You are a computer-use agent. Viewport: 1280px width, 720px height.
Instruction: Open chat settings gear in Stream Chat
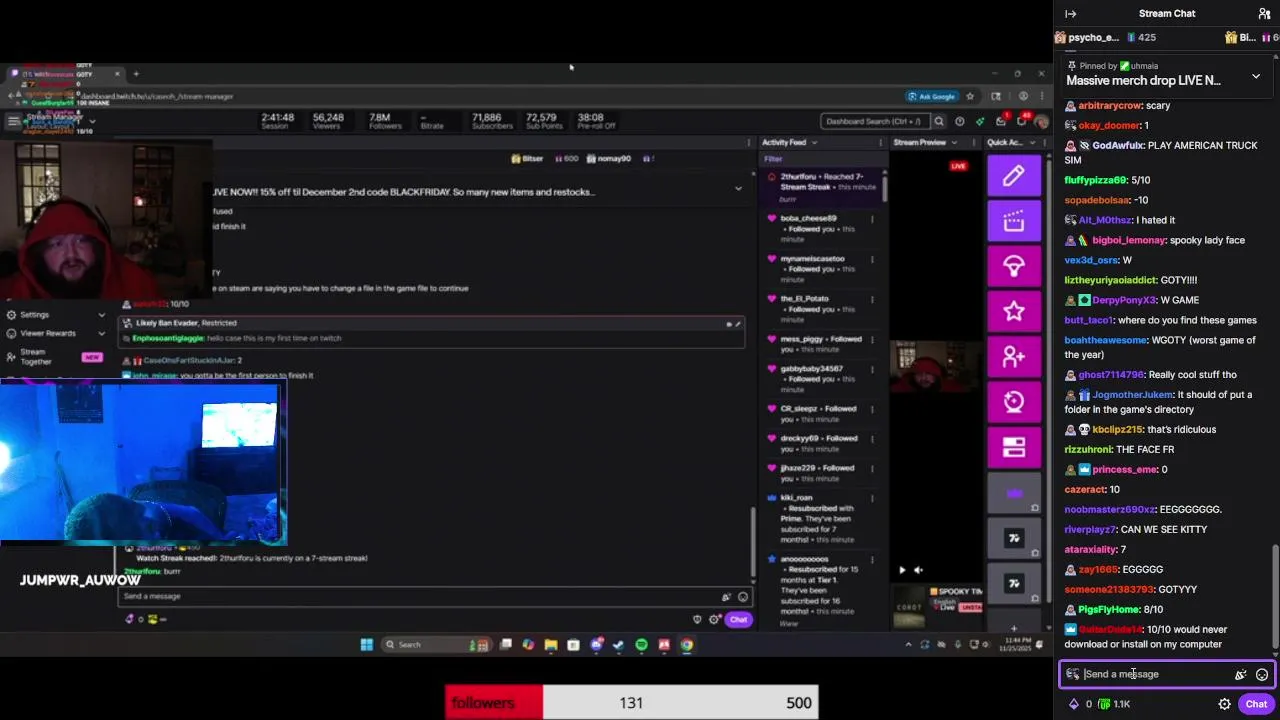click(1224, 704)
